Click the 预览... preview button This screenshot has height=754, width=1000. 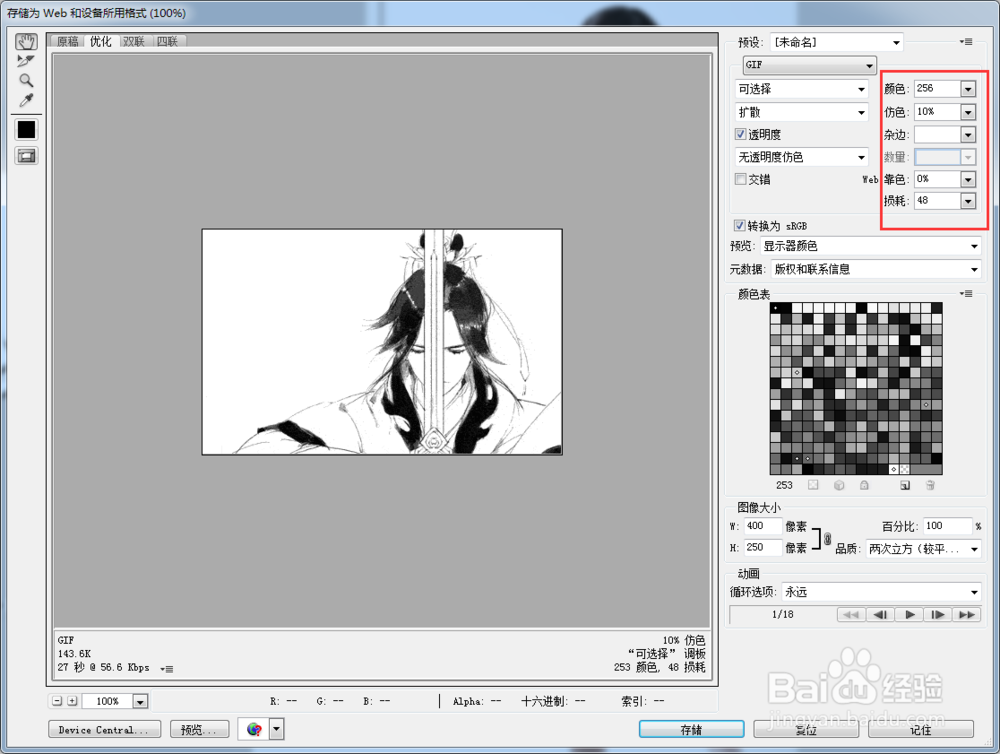(x=200, y=730)
